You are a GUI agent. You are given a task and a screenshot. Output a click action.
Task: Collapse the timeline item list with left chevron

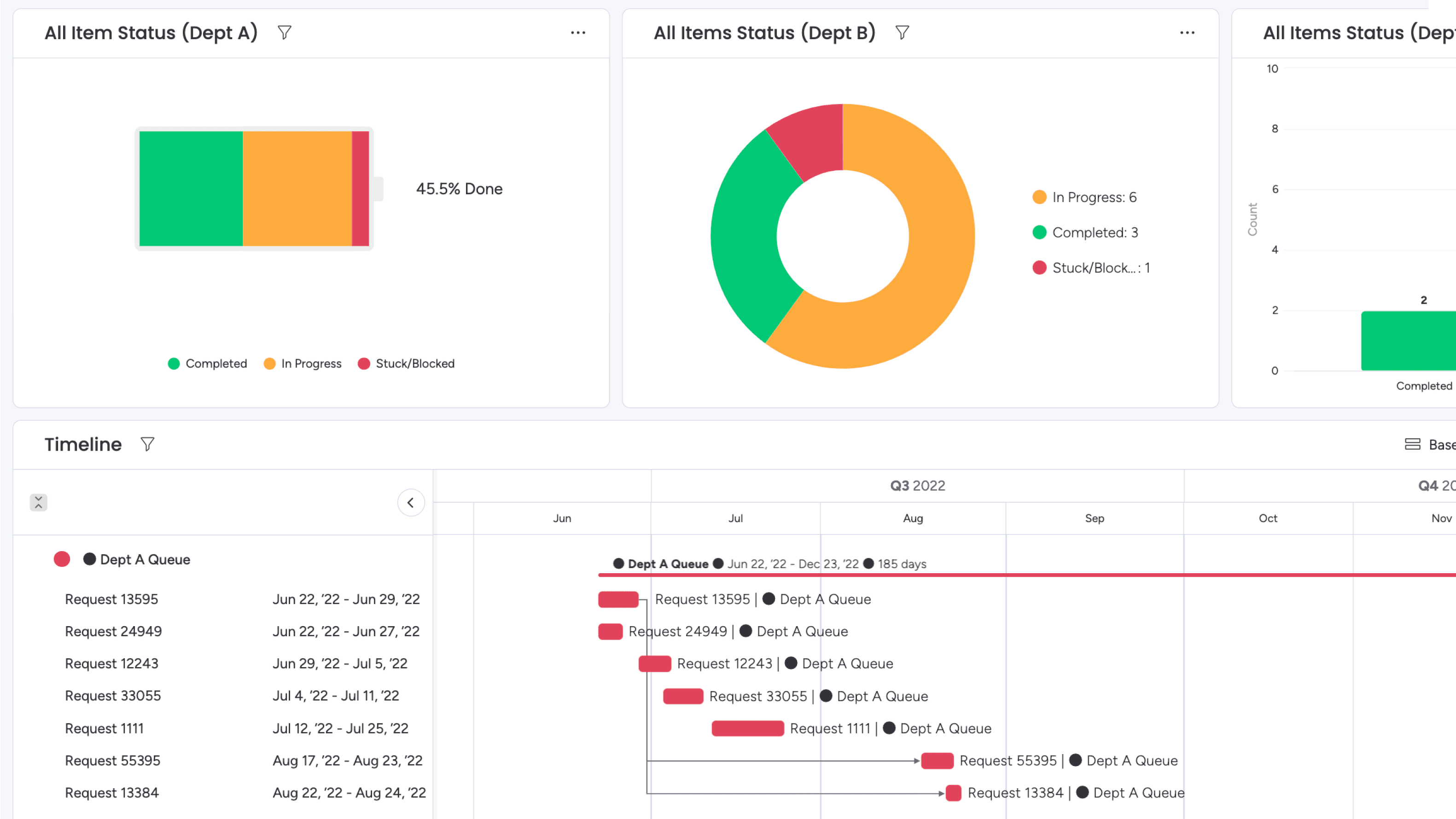(x=411, y=502)
